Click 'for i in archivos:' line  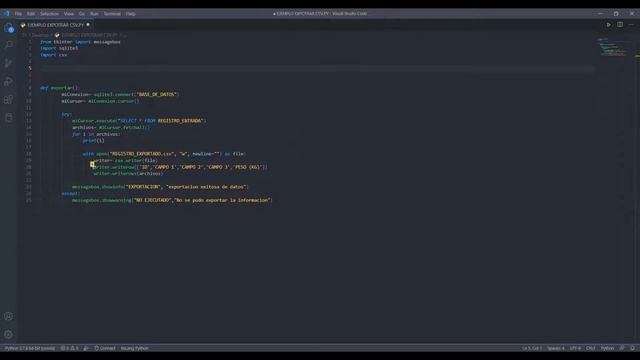pos(96,134)
